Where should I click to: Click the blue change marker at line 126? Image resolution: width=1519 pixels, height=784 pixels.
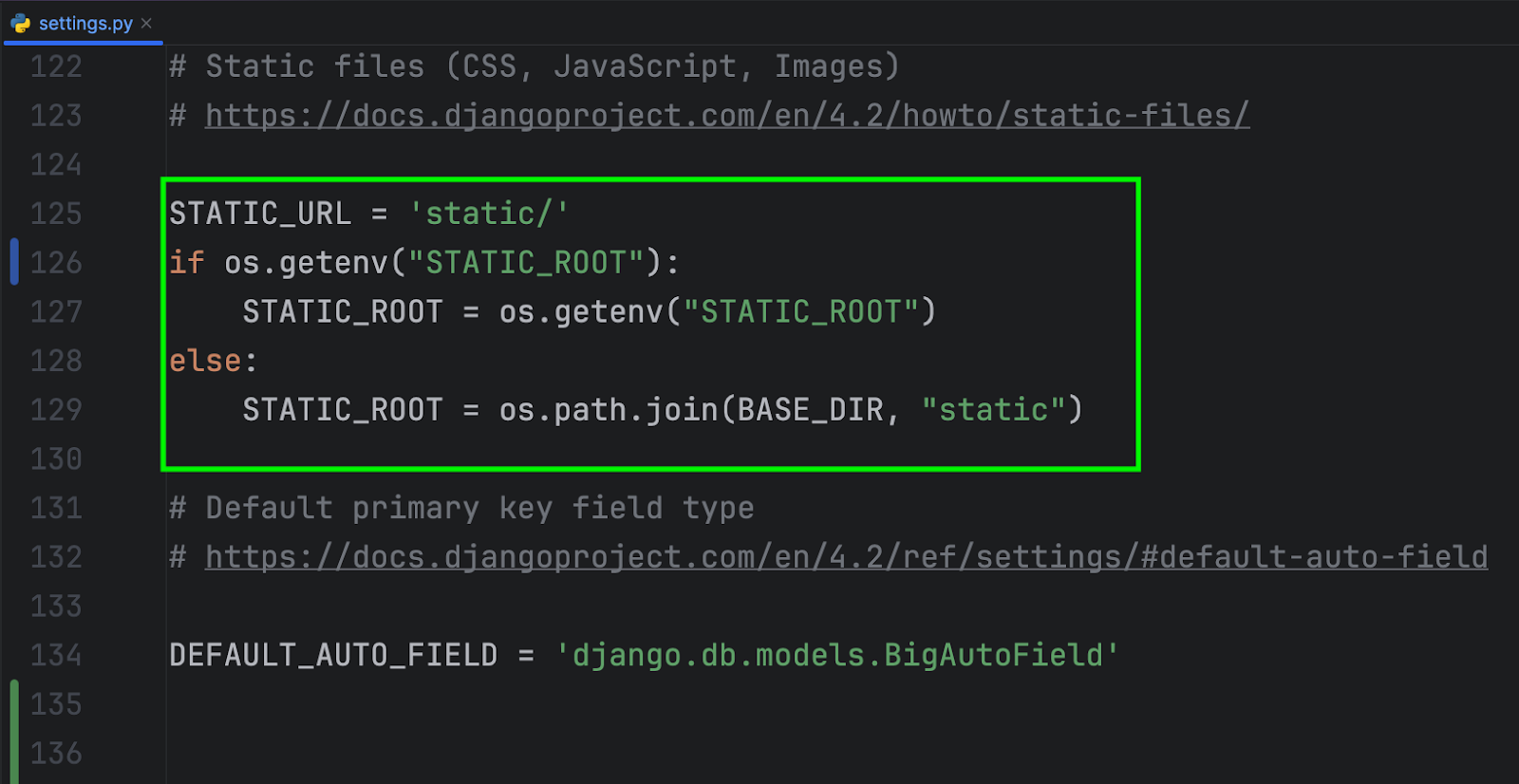tap(14, 262)
